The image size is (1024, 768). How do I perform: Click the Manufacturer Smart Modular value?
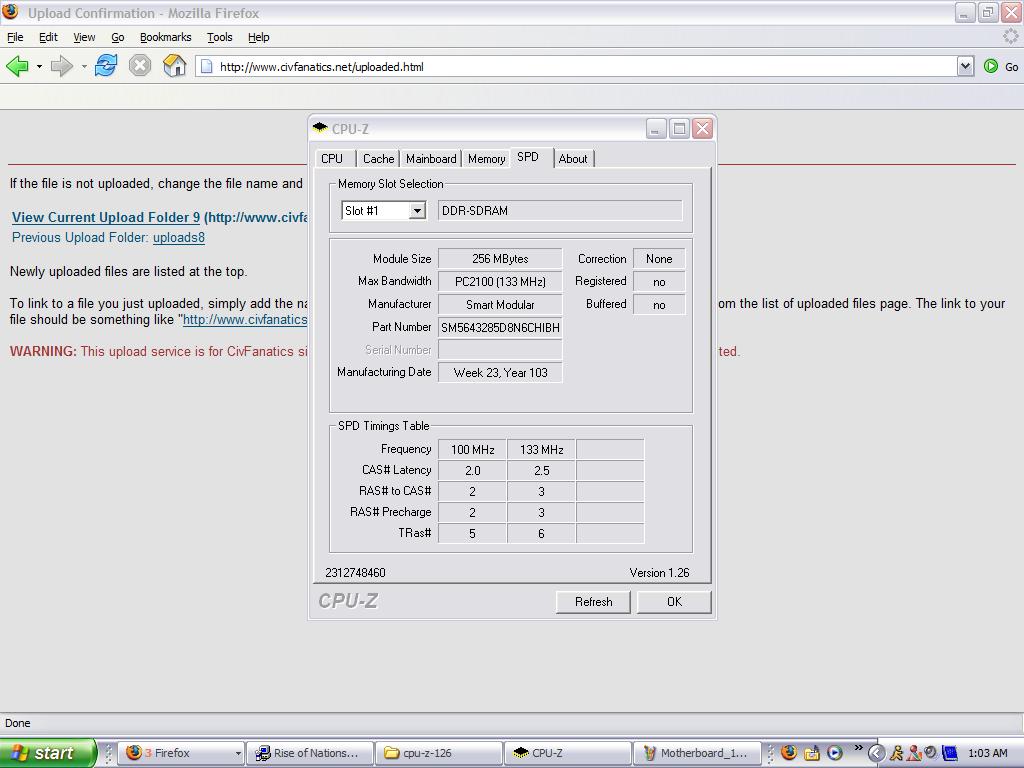(x=500, y=304)
